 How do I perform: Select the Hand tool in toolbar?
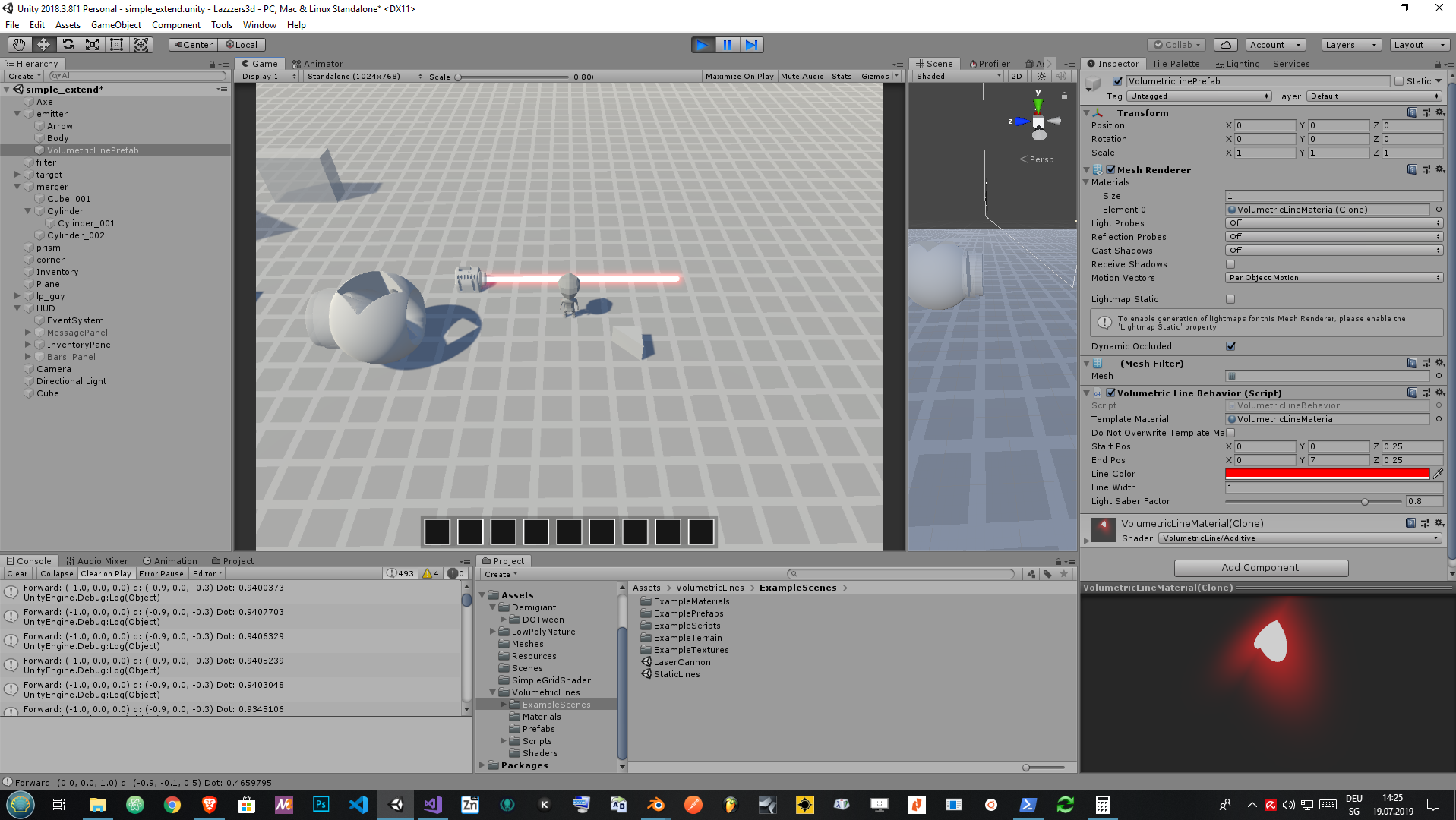[x=19, y=45]
